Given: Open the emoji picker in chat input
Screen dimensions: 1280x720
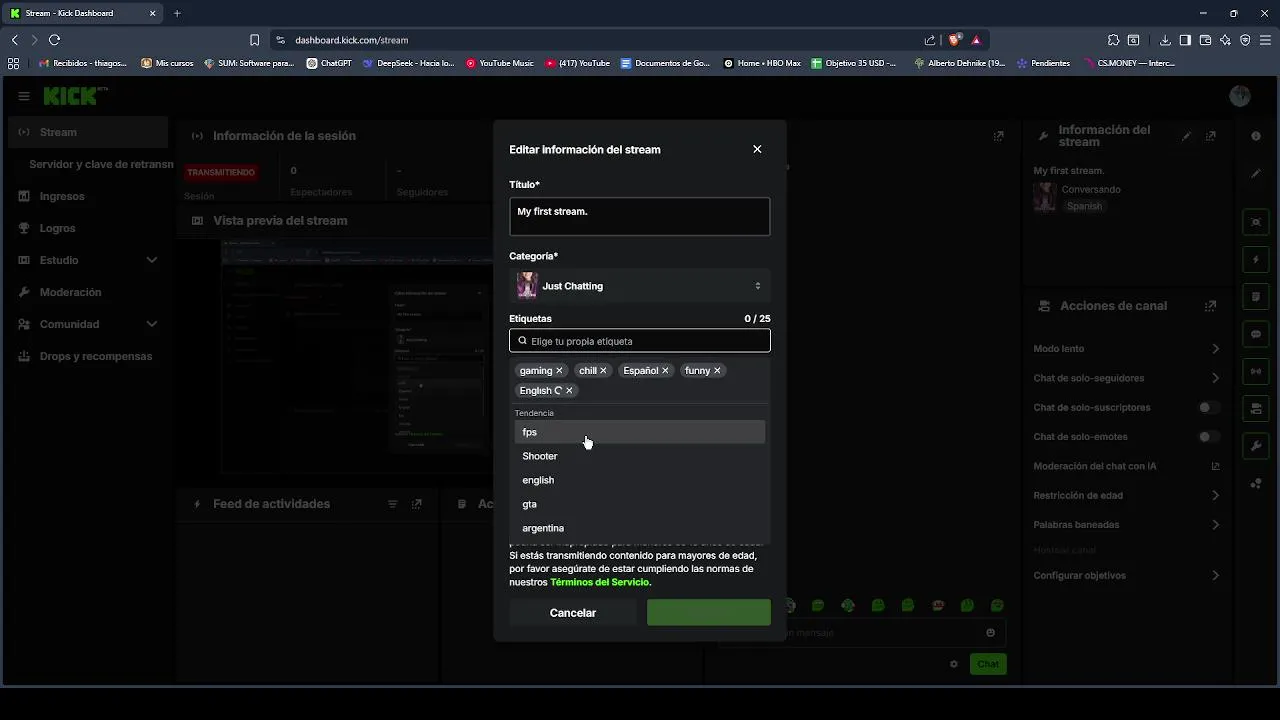Looking at the screenshot, I should pos(990,633).
